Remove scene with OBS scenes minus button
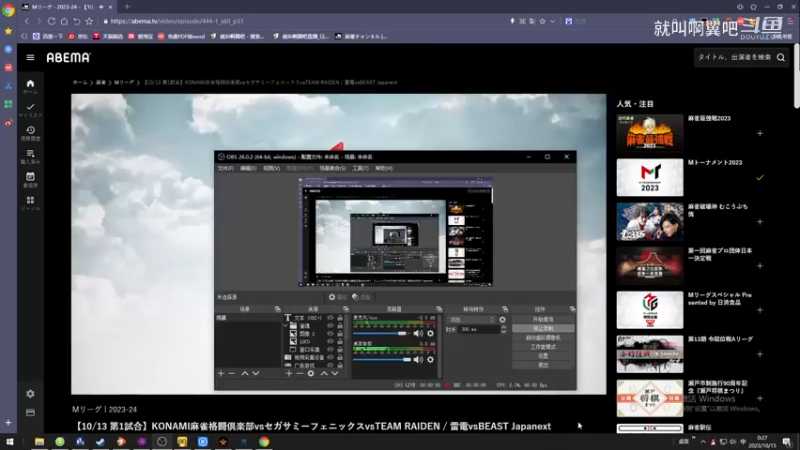 click(232, 373)
